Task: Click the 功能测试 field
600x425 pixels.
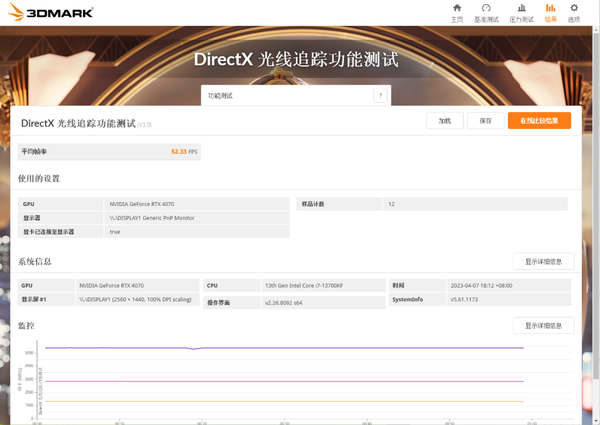Action: pyautogui.click(x=285, y=96)
